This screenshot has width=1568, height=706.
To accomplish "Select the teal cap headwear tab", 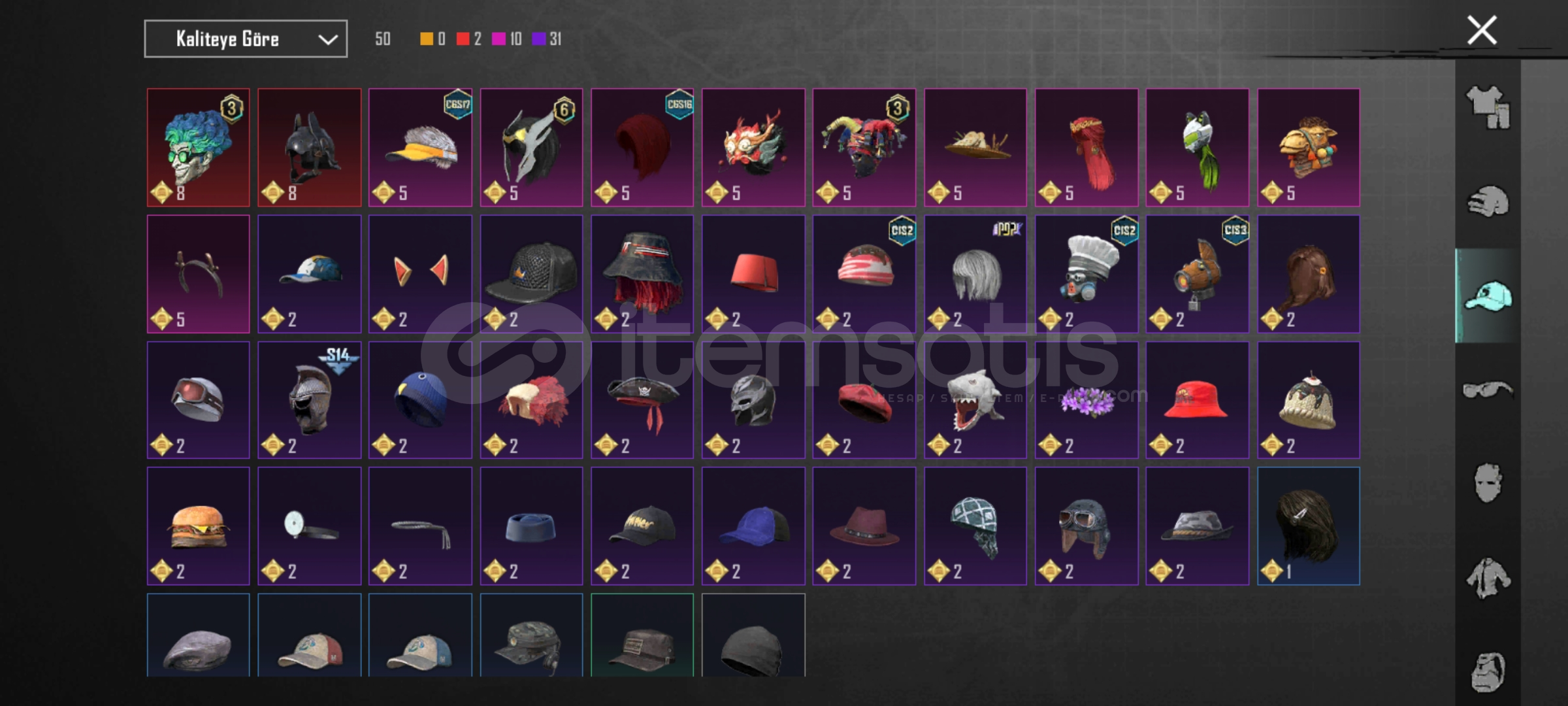I will (1488, 296).
